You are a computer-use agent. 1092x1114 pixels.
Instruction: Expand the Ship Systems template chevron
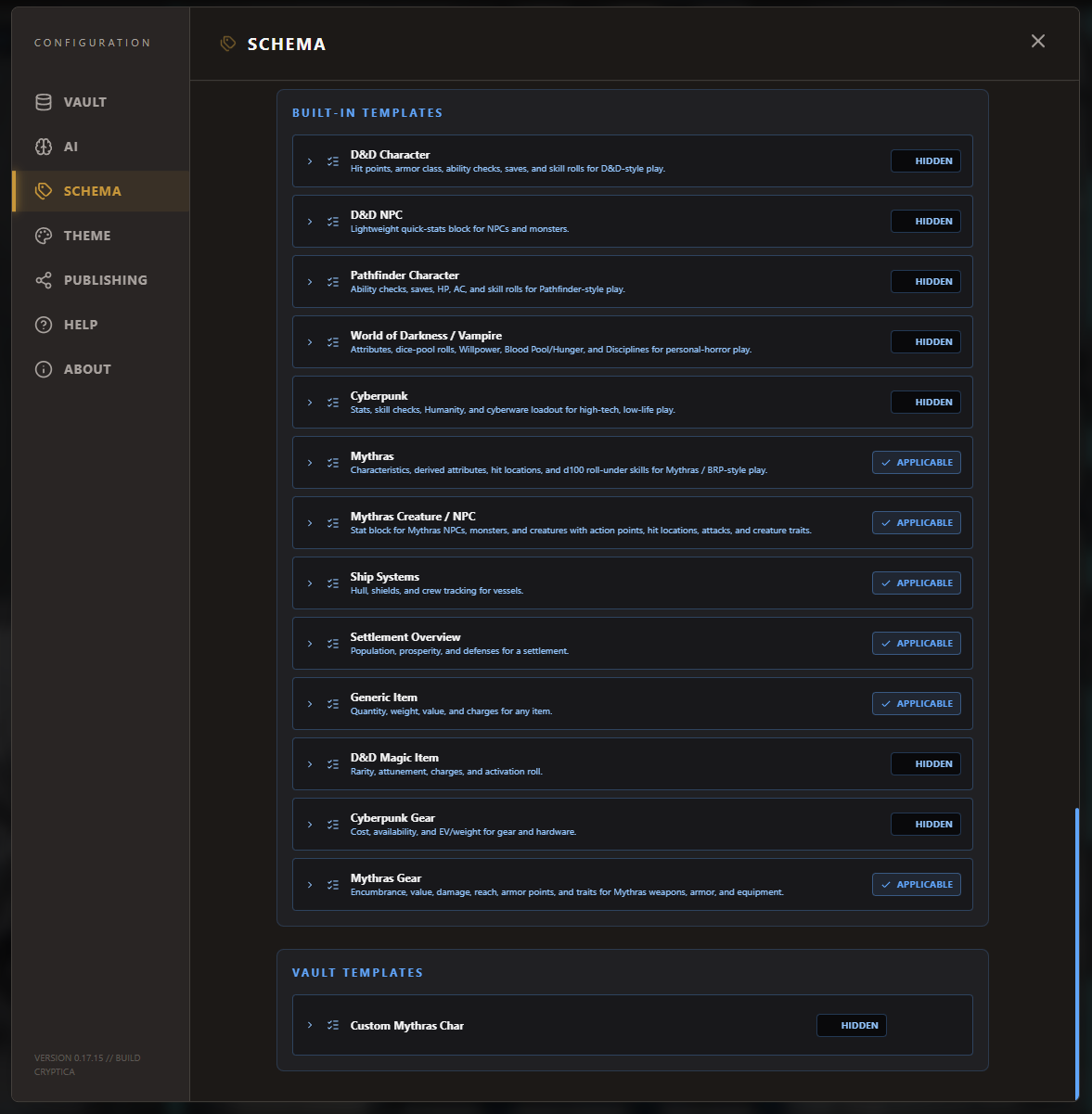click(x=310, y=583)
